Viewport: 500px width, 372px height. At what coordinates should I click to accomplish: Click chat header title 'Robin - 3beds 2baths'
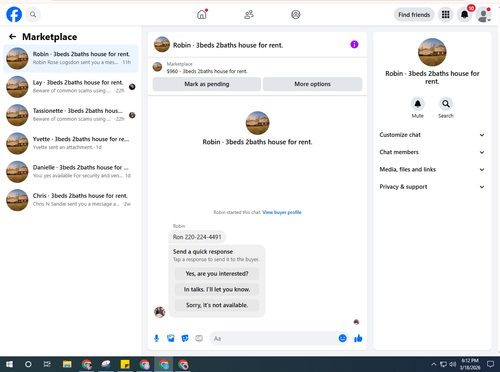[228, 45]
